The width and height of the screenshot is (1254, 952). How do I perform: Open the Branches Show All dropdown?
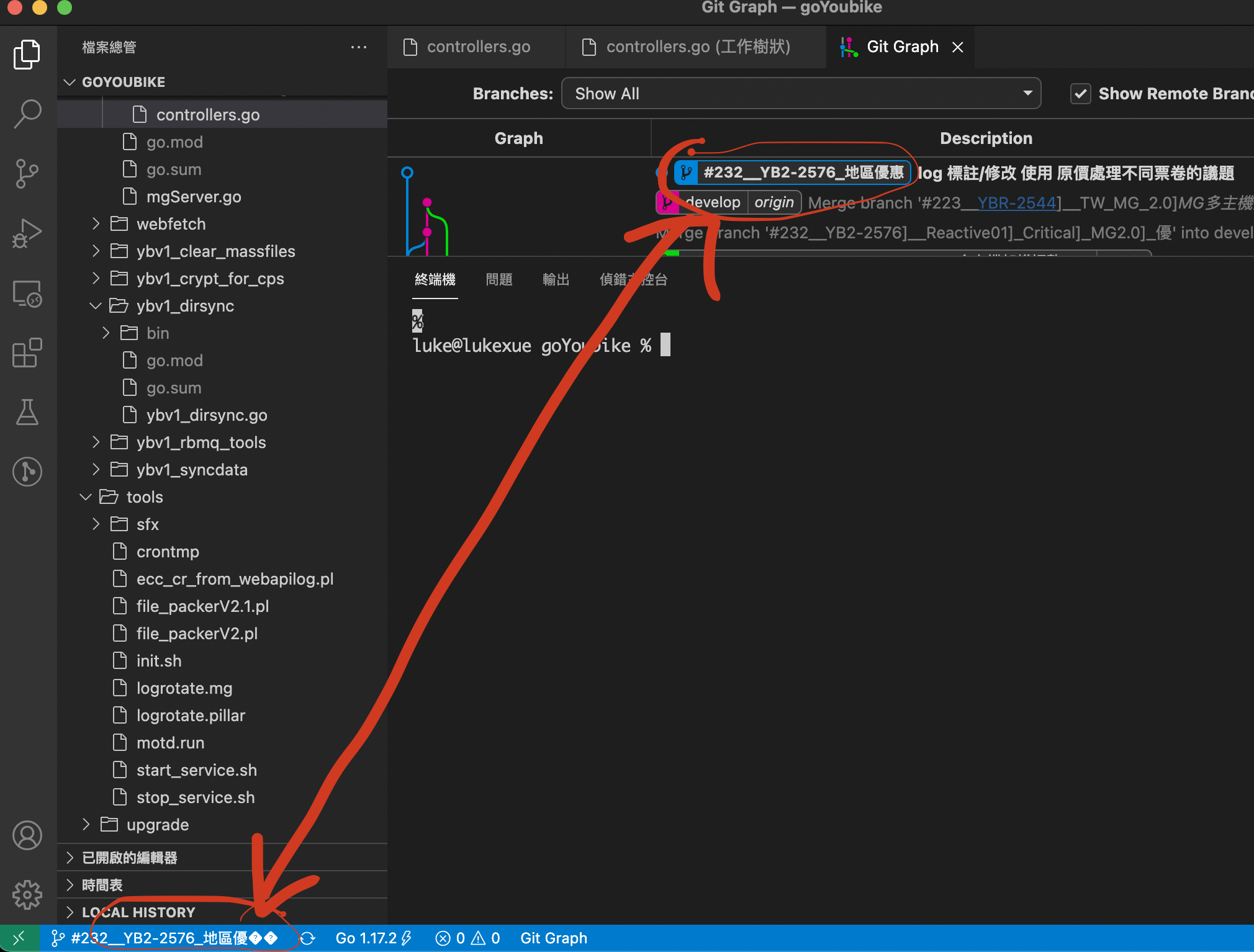[801, 93]
